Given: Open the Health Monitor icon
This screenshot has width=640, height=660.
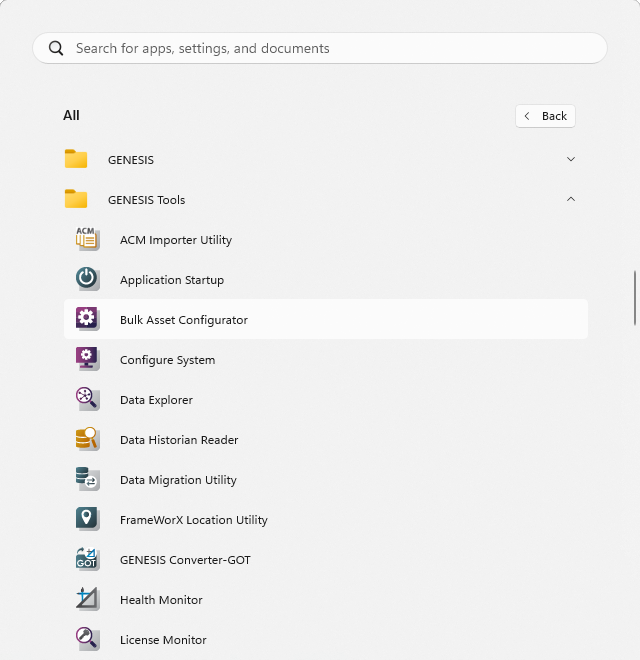Looking at the screenshot, I should click(x=88, y=599).
